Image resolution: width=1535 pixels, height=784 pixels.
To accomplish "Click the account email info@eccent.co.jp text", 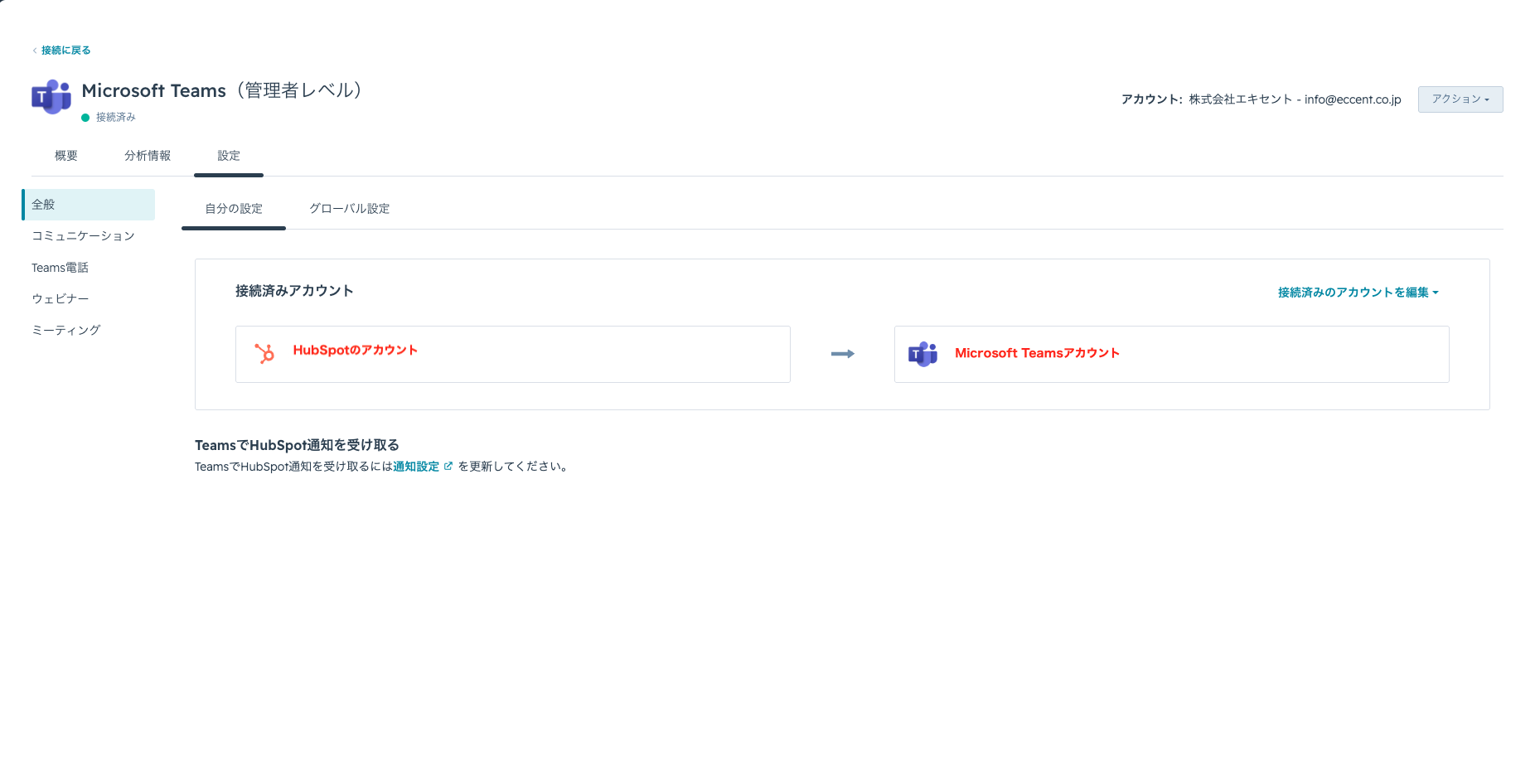I will point(1353,99).
